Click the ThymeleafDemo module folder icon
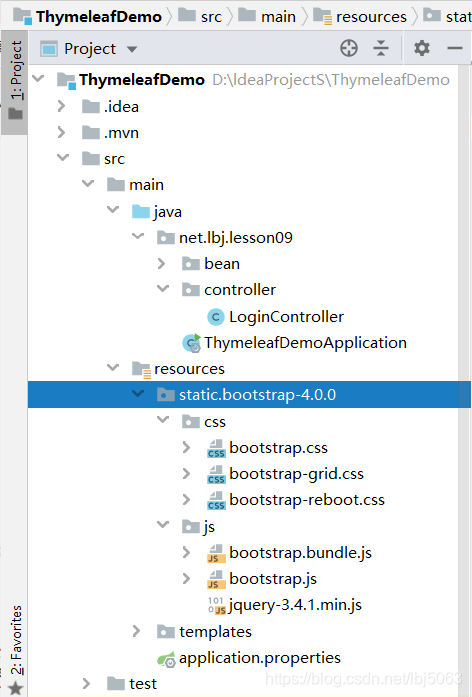The height and width of the screenshot is (697, 472). 66,81
